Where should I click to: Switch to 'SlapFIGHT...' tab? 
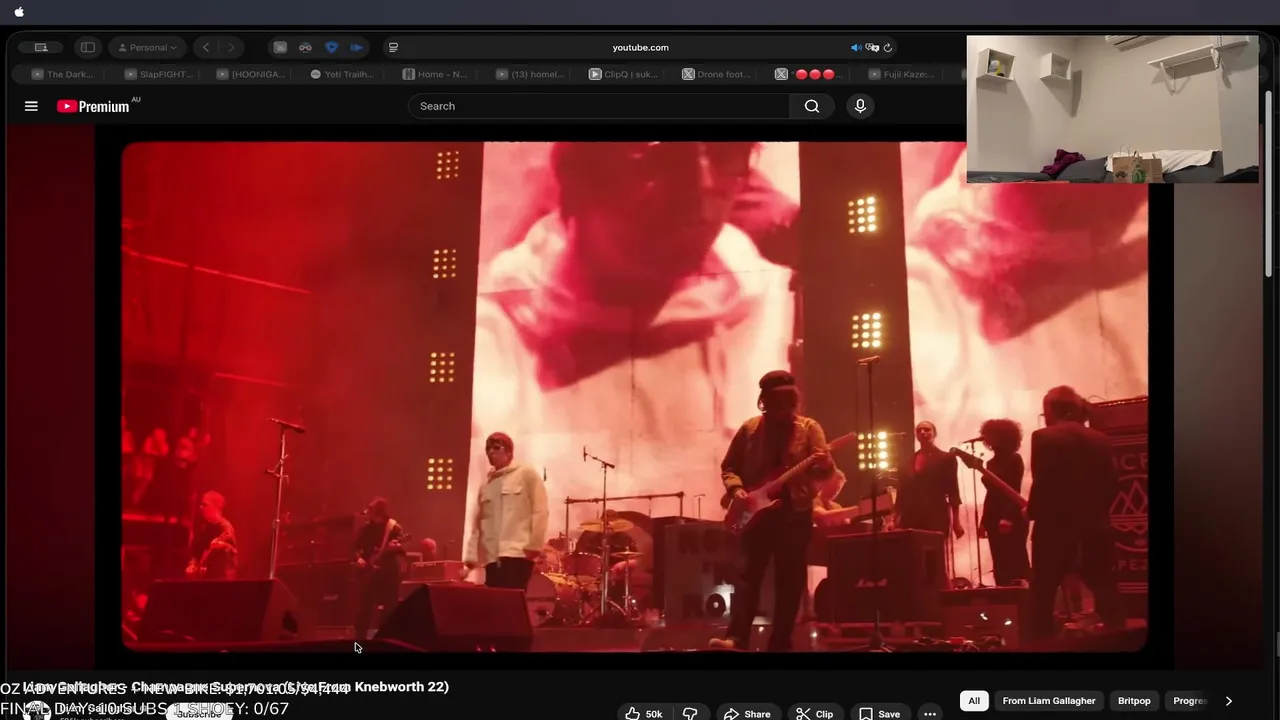click(155, 74)
